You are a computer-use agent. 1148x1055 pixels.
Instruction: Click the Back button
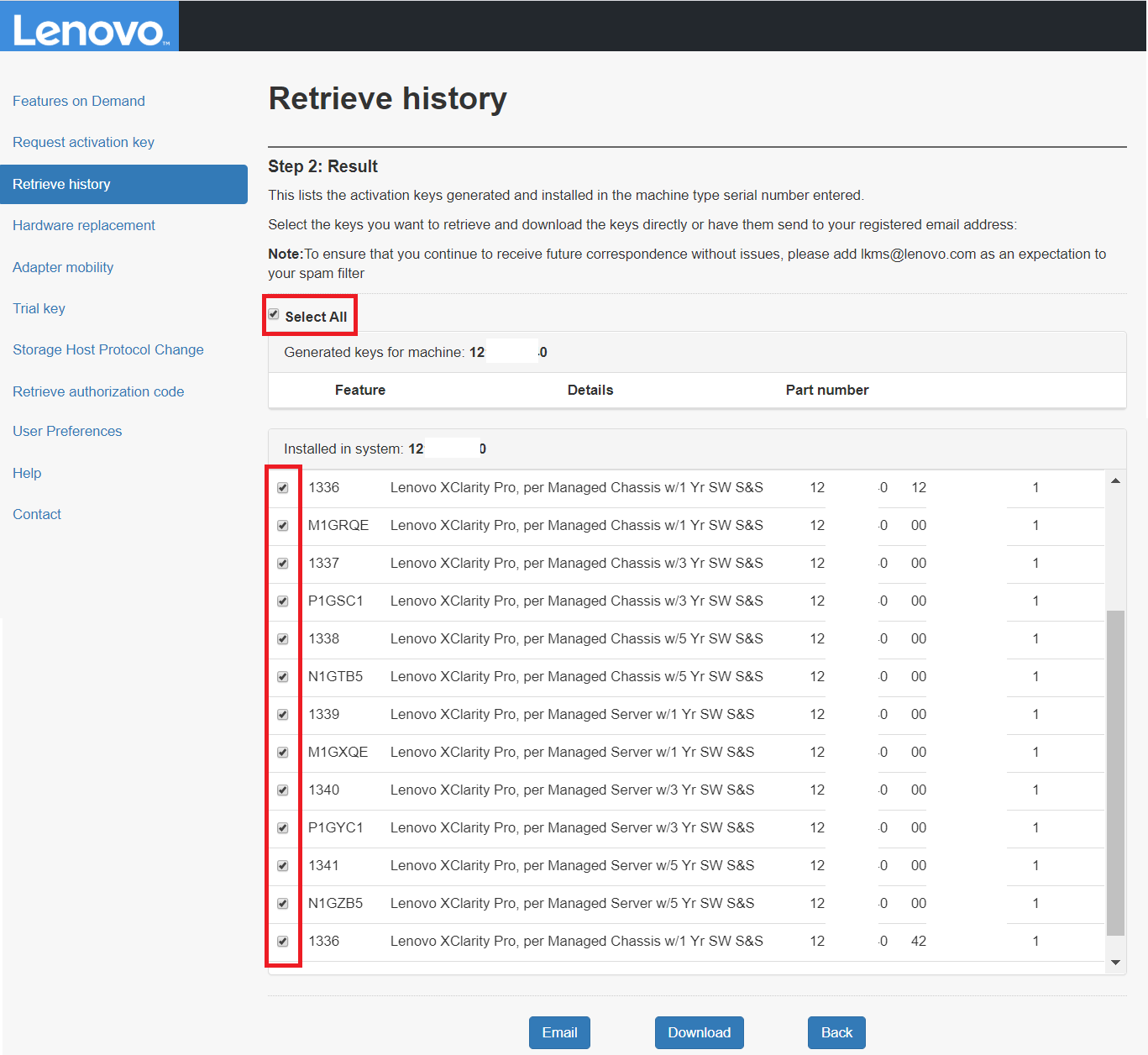836,1032
